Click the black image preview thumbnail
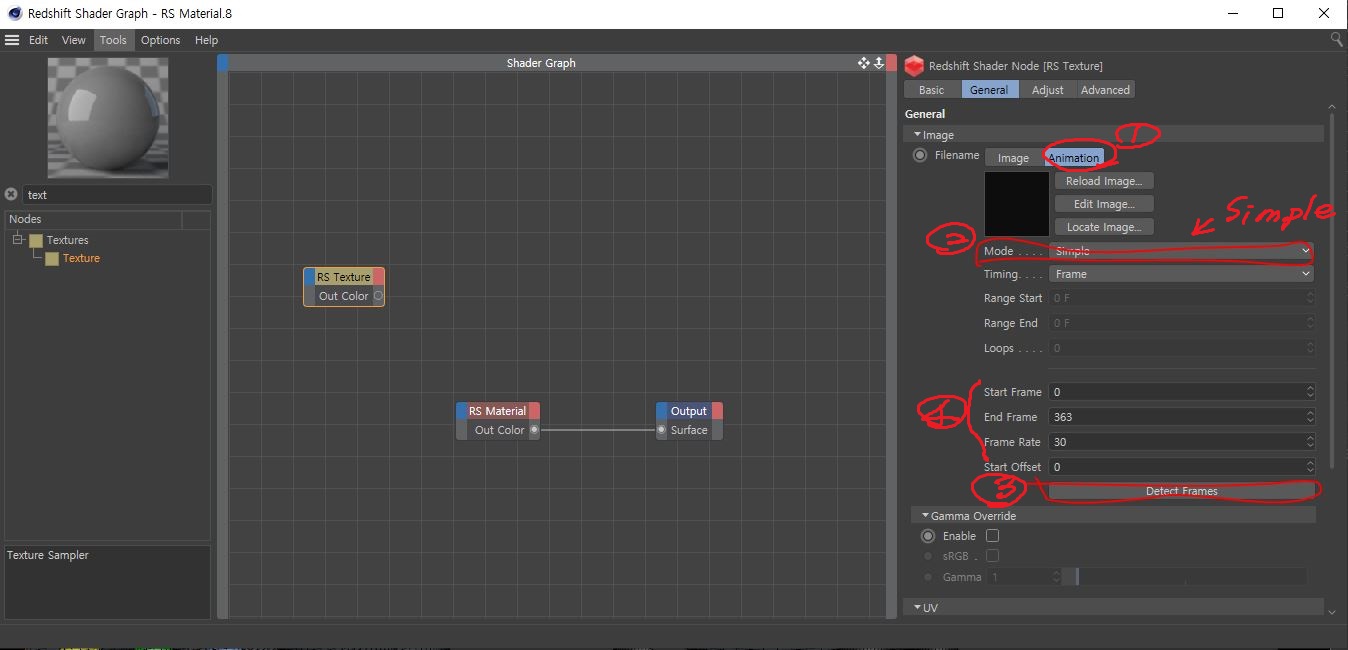Screen dimensions: 1348x650 tap(1017, 204)
